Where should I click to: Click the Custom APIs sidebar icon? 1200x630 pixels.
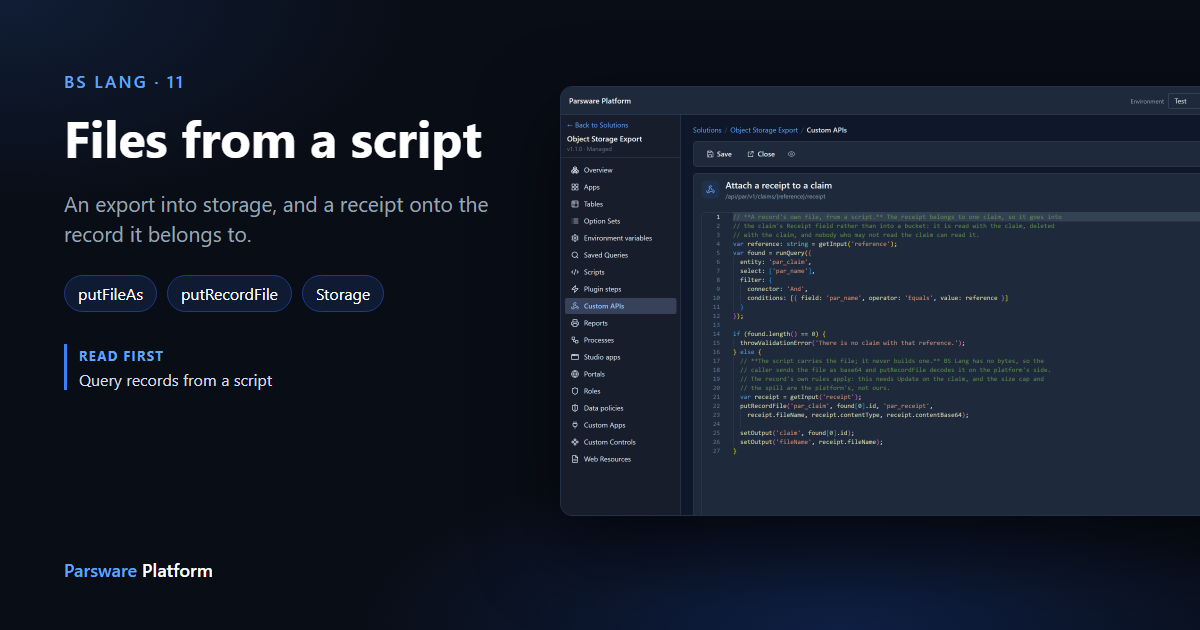coord(574,306)
